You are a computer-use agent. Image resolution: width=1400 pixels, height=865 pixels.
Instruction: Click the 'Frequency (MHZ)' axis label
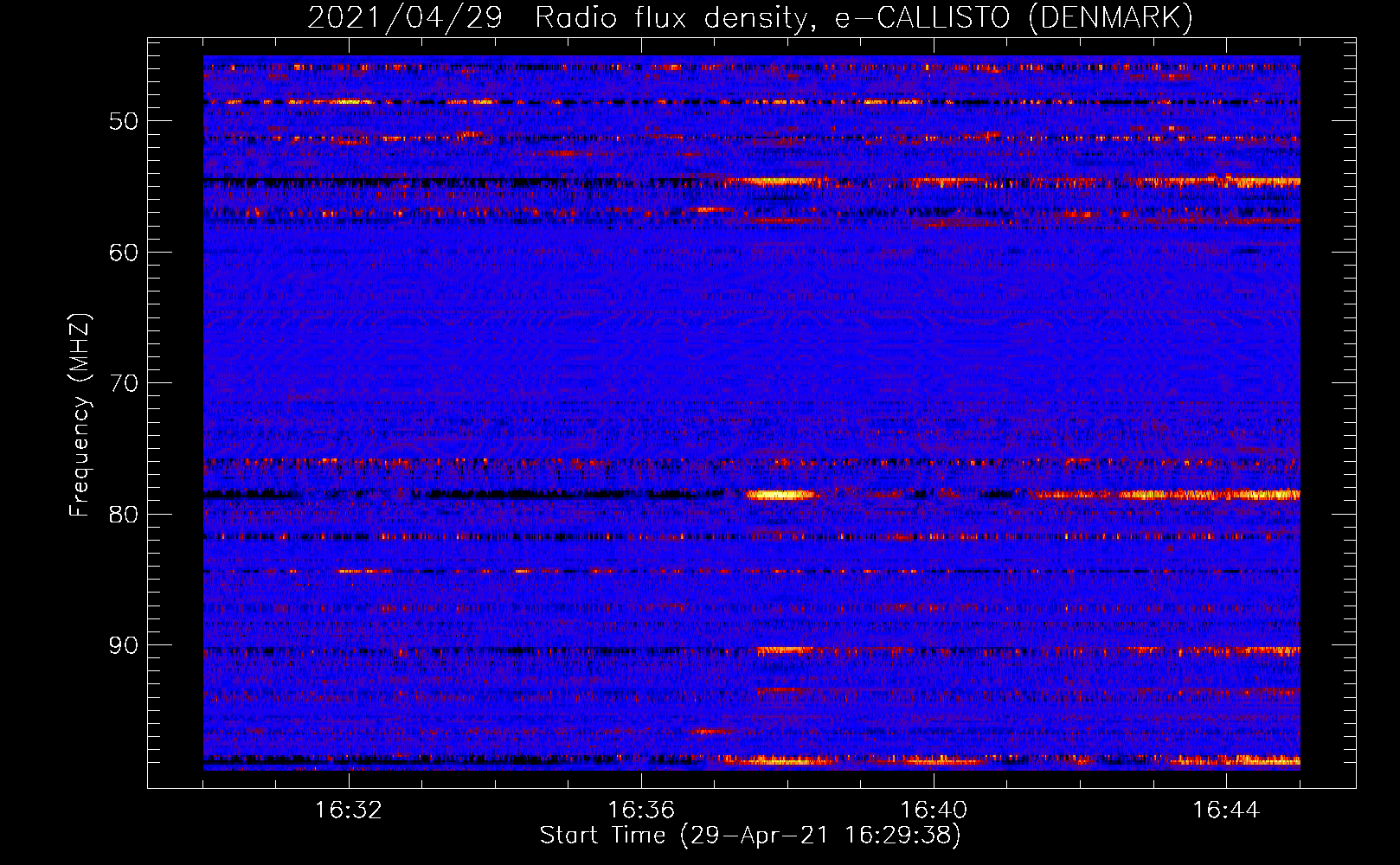pyautogui.click(x=80, y=415)
